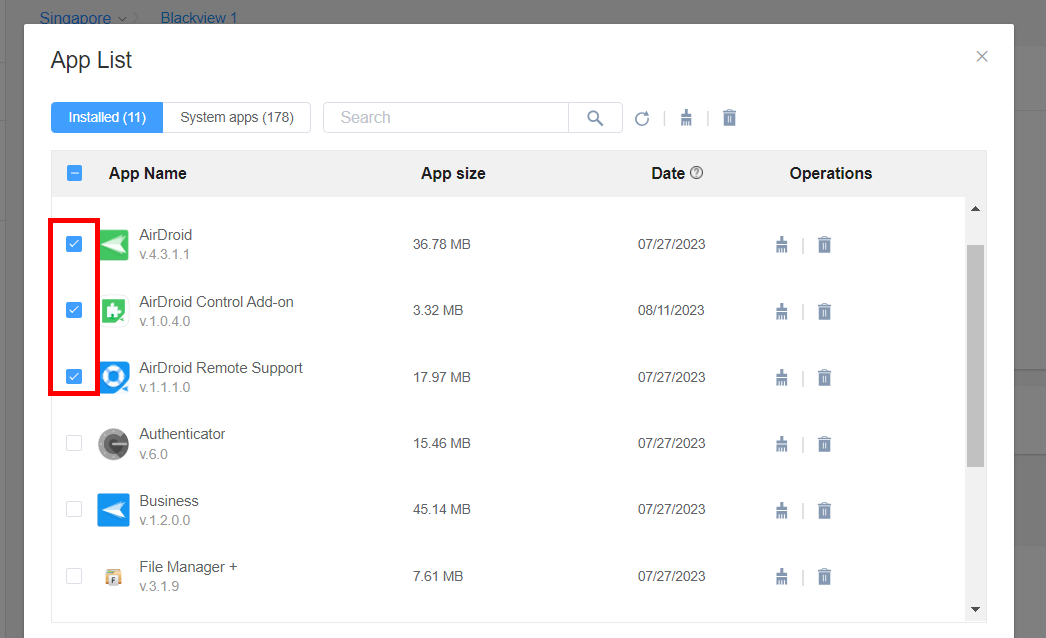The width and height of the screenshot is (1046, 638).
Task: Click the search magnifier icon
Action: (x=595, y=118)
